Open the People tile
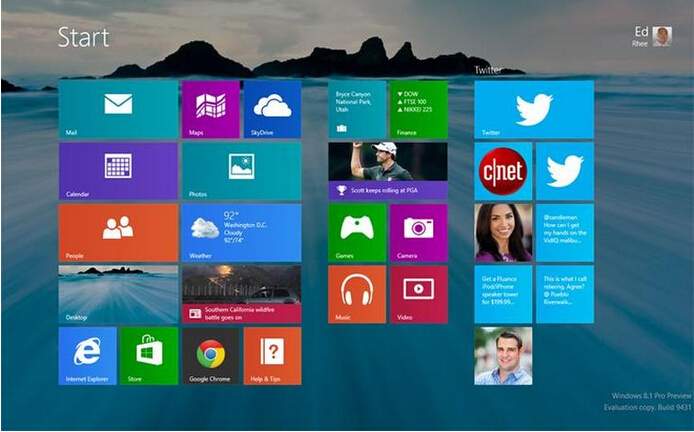This screenshot has height=432, width=694. click(118, 232)
